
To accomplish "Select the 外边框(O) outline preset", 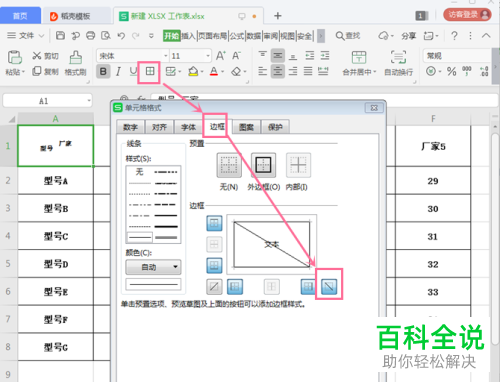I will point(263,165).
